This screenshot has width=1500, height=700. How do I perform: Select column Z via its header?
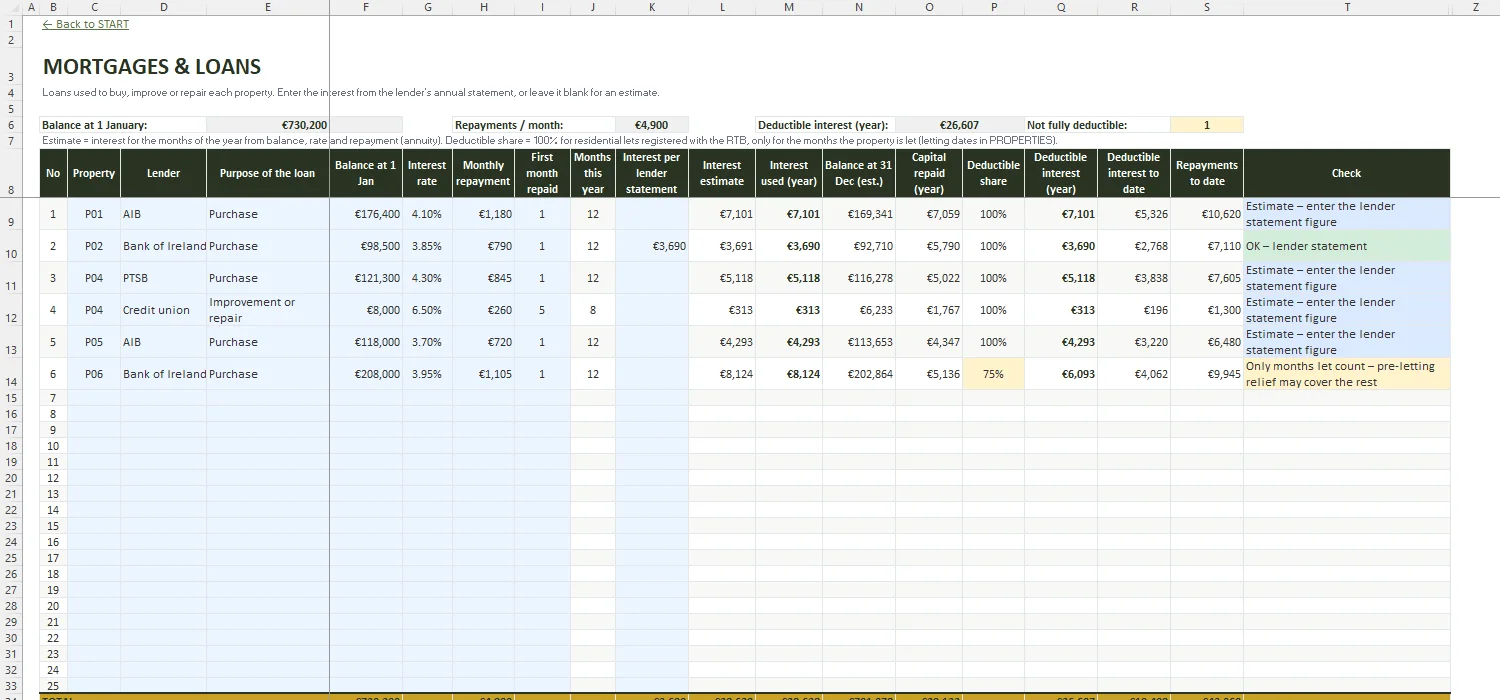[x=1476, y=7]
